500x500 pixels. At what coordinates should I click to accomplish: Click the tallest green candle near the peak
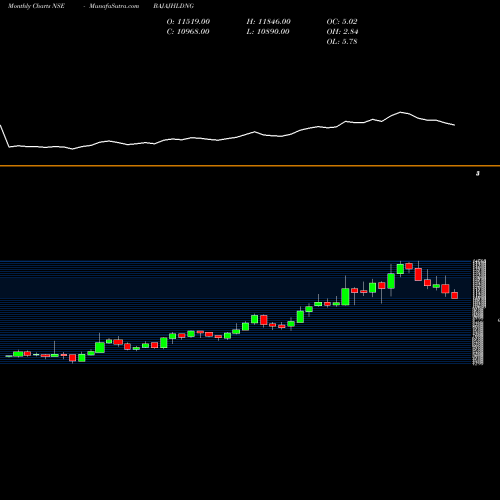391,281
